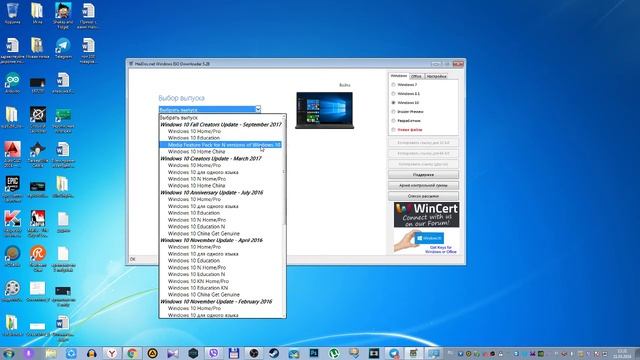Open Steam from the taskbar
Screen dimensions: 640x360
pyautogui.click(x=274, y=353)
